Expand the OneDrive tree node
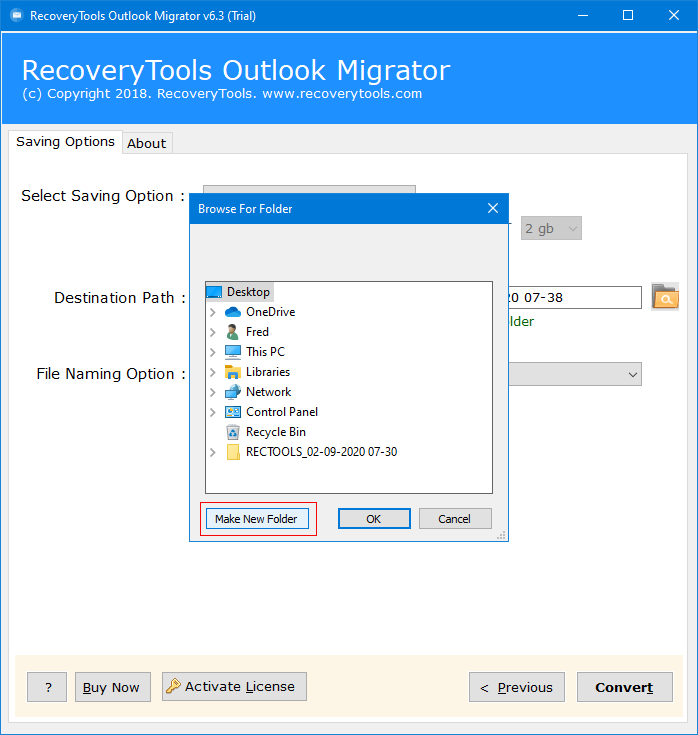The image size is (698, 735). pyautogui.click(x=212, y=312)
